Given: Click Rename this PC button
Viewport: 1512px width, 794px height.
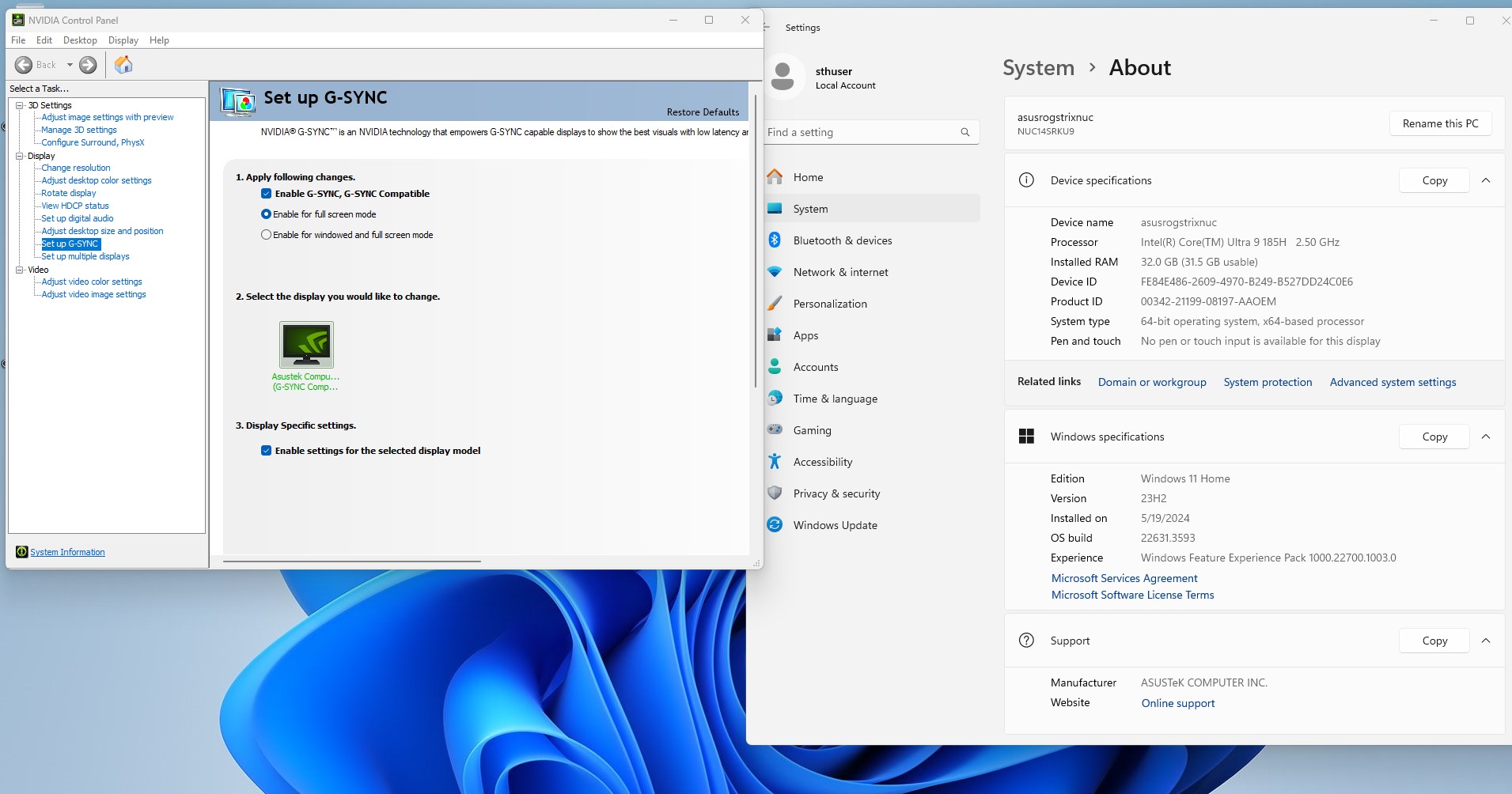Looking at the screenshot, I should [x=1439, y=123].
